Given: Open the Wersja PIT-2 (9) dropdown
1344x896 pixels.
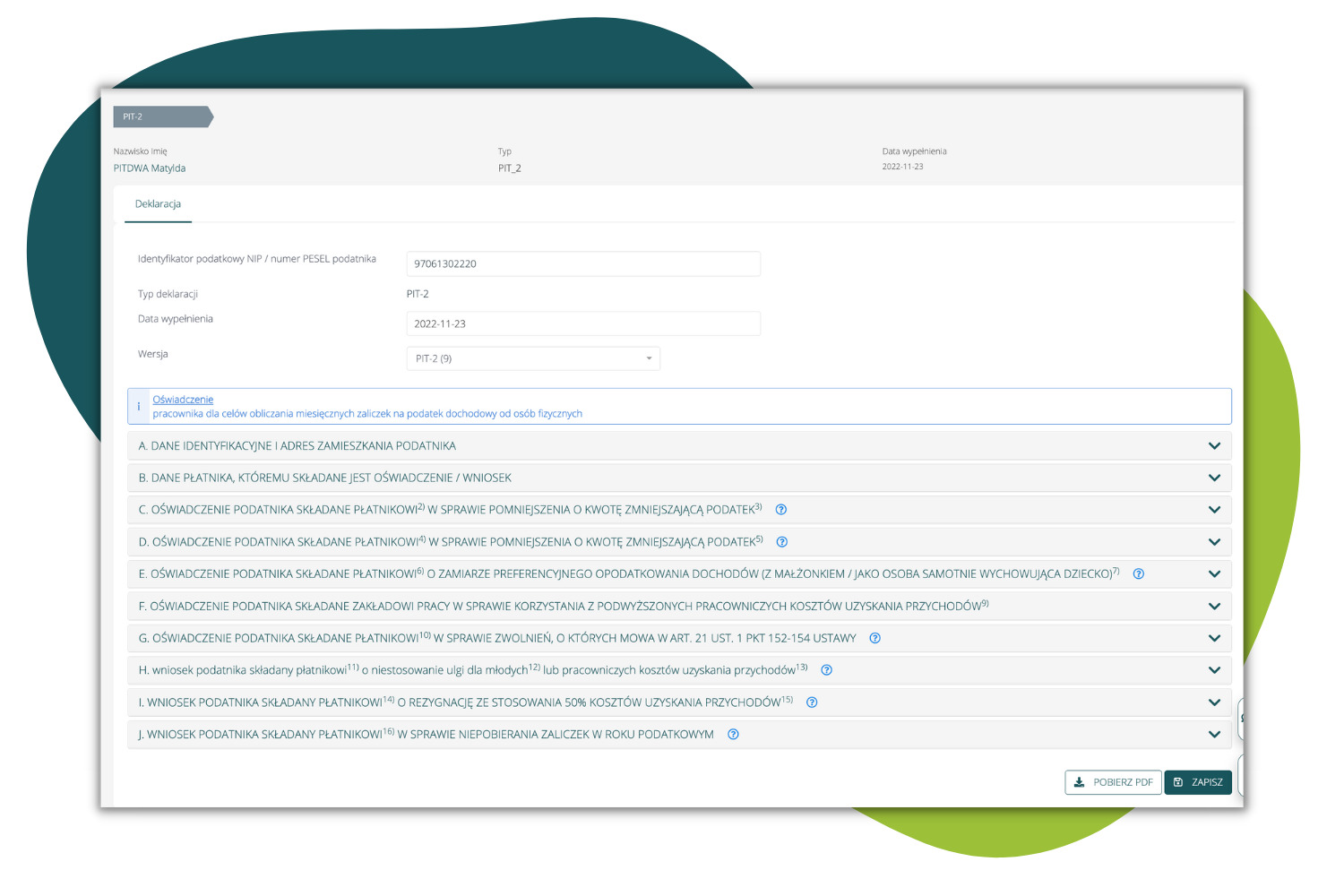Looking at the screenshot, I should tap(532, 358).
